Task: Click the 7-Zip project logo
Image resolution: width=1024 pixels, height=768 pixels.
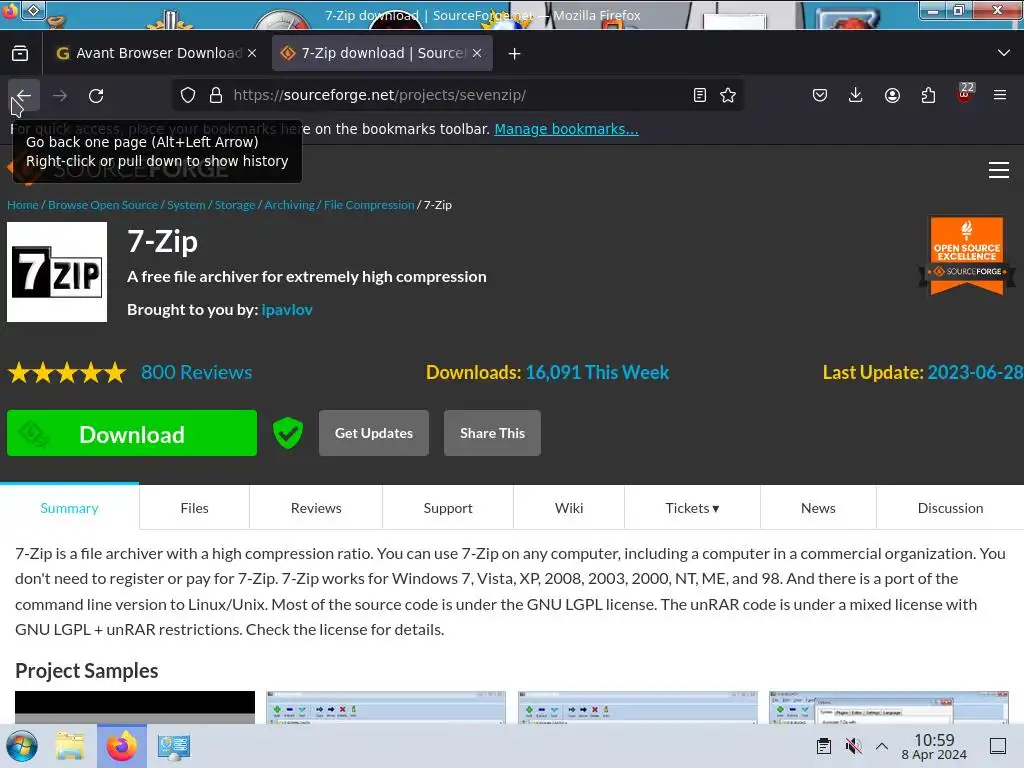Action: point(57,272)
